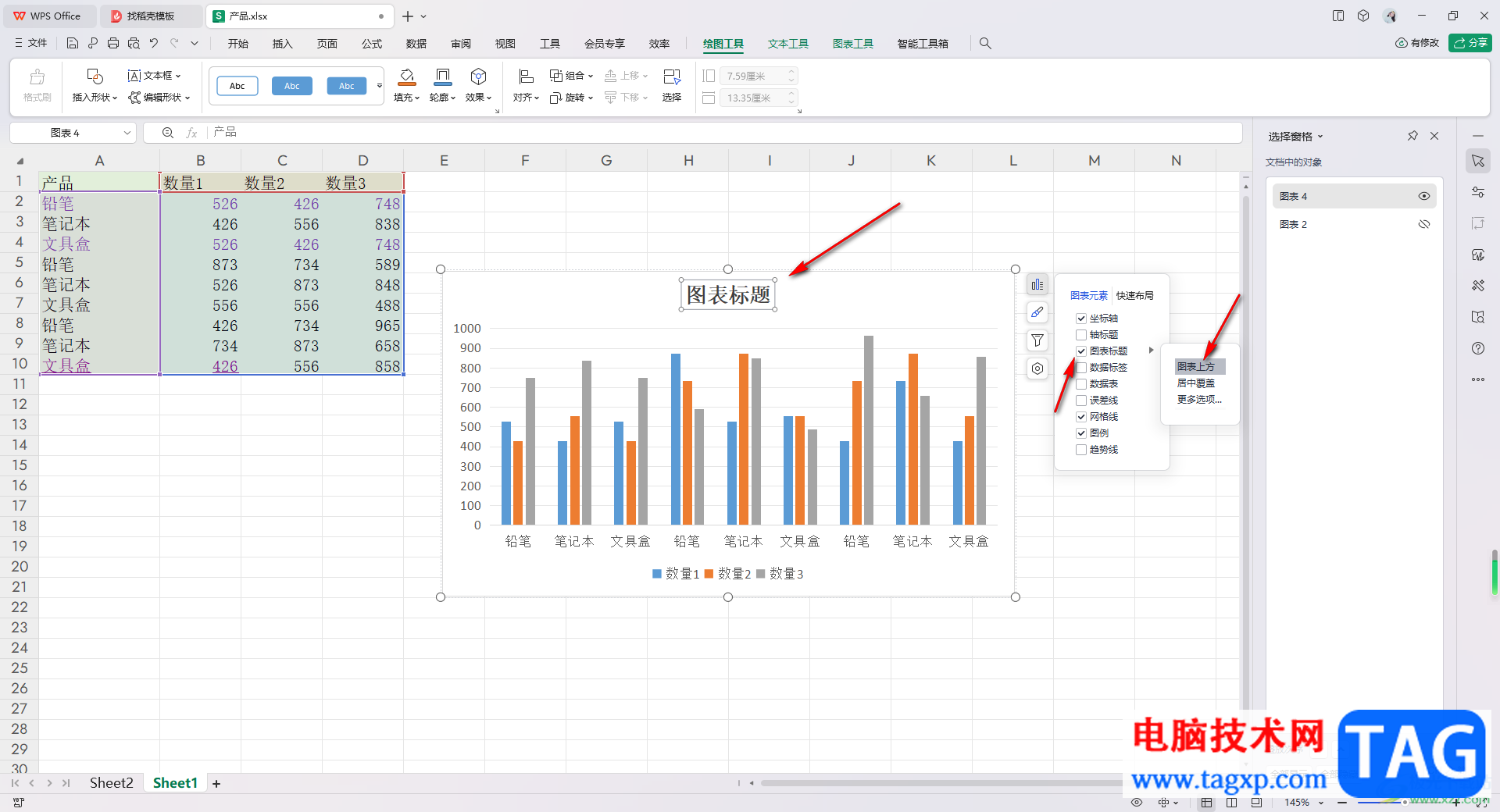Toggle the Chart Title checkbox
The width and height of the screenshot is (1500, 812).
click(1081, 351)
